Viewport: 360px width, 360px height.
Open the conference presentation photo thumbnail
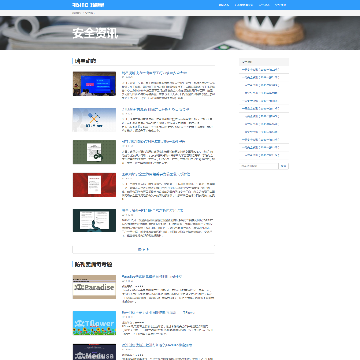[94, 84]
